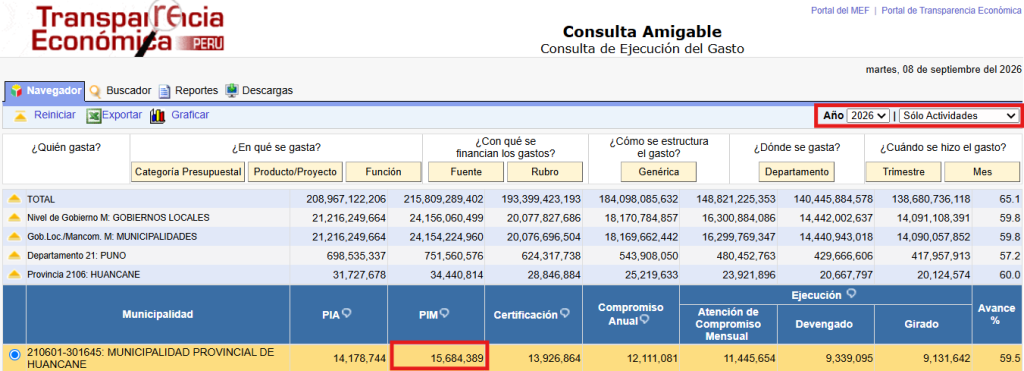Viewport: 1024px width, 371px height.
Task: Click the Exportar link
Action: (x=121, y=115)
